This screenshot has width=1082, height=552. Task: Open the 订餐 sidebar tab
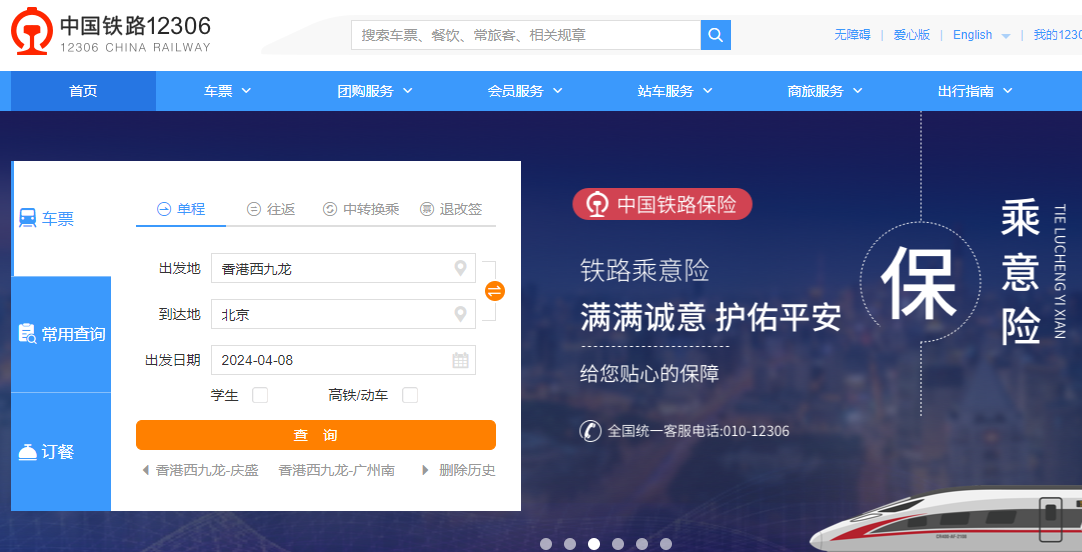pos(61,452)
